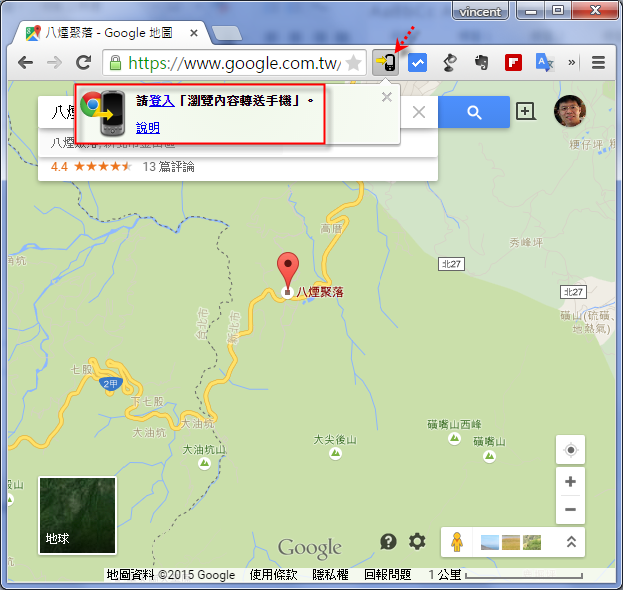Expand the photo strip with the double chevron

pyautogui.click(x=571, y=542)
